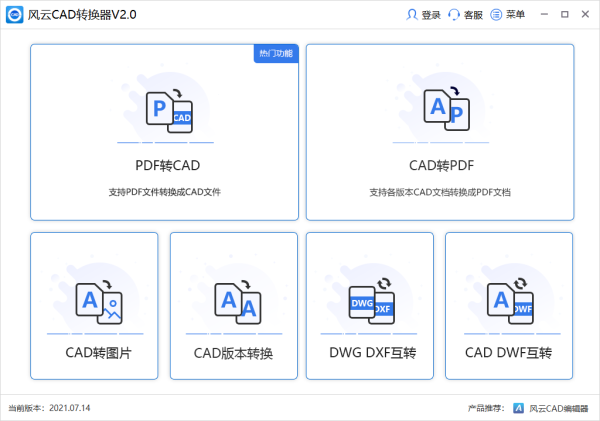
Task: Click the CAD DWF互转 label
Action: (x=508, y=352)
